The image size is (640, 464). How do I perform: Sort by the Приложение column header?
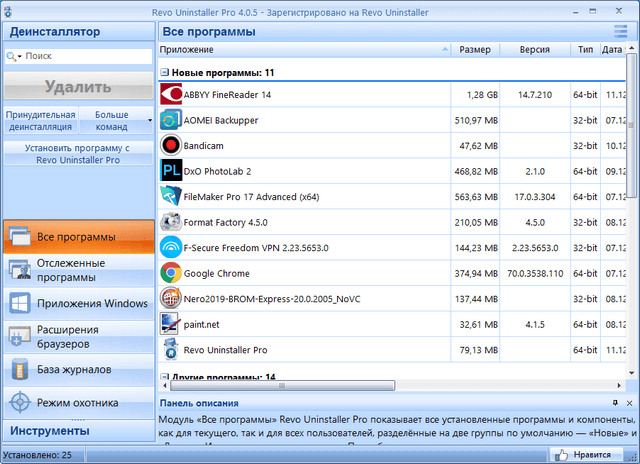pyautogui.click(x=304, y=49)
